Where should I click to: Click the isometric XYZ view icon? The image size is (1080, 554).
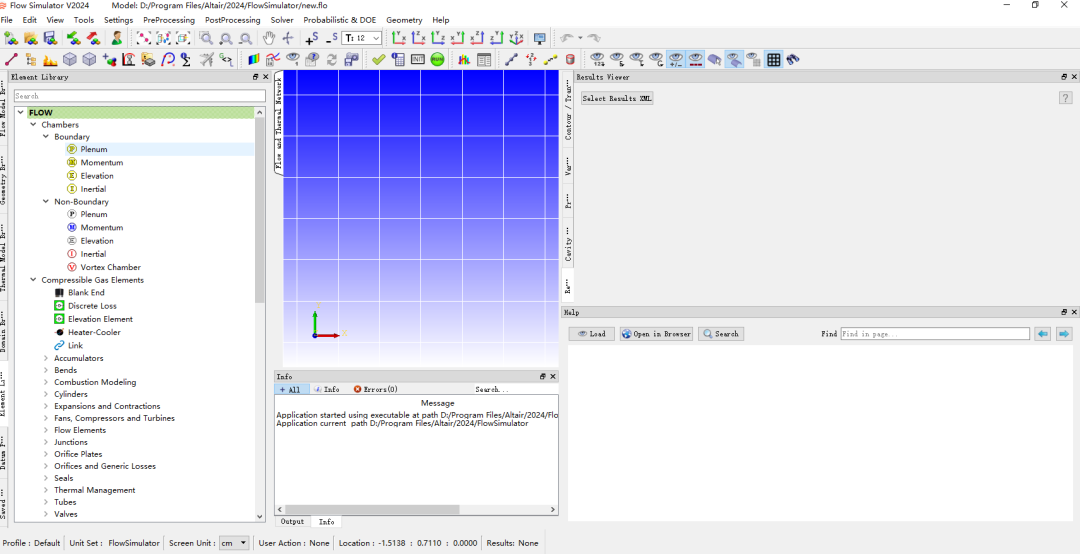(517, 39)
